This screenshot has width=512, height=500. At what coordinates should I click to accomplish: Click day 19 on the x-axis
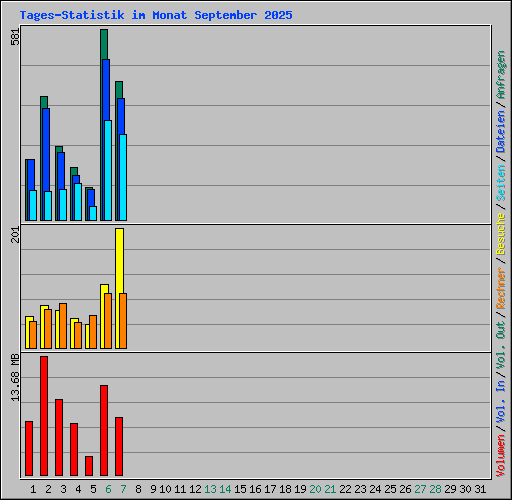(300, 489)
